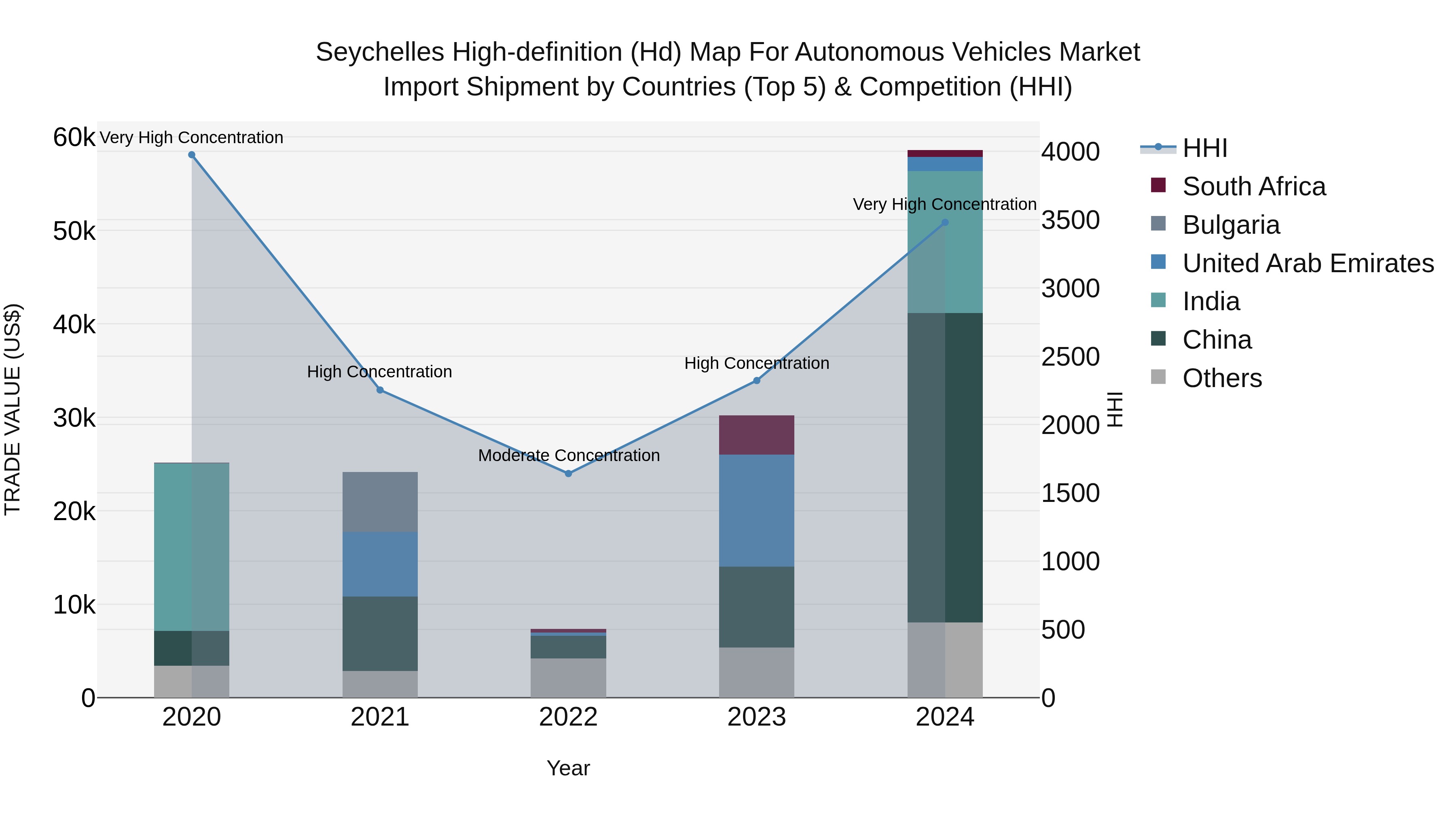The width and height of the screenshot is (1456, 819).
Task: Click the 2023 HHI data point
Action: point(757,381)
